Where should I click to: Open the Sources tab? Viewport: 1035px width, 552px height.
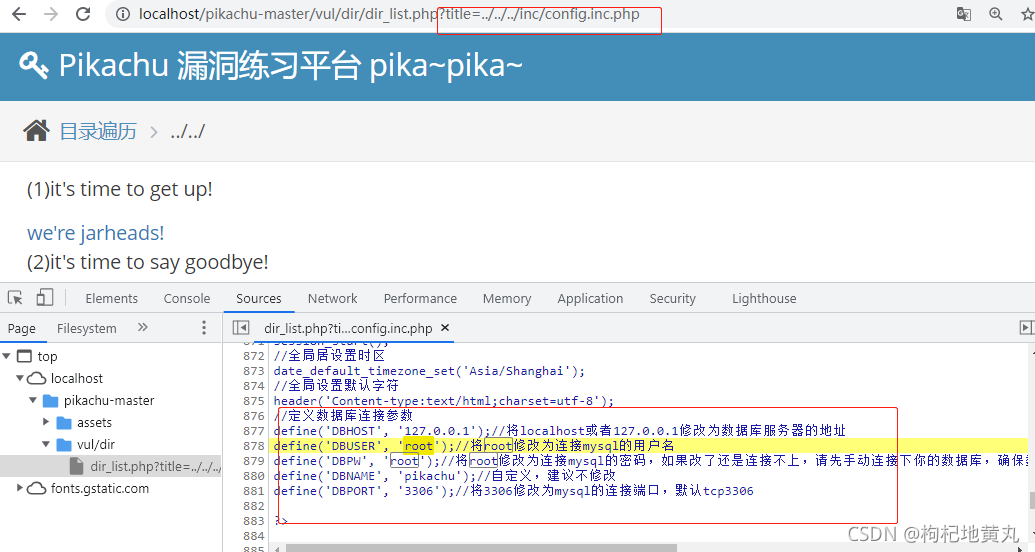[259, 298]
